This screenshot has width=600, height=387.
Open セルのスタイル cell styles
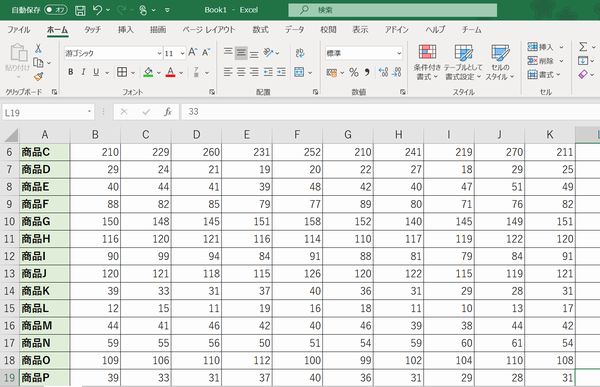(x=500, y=62)
